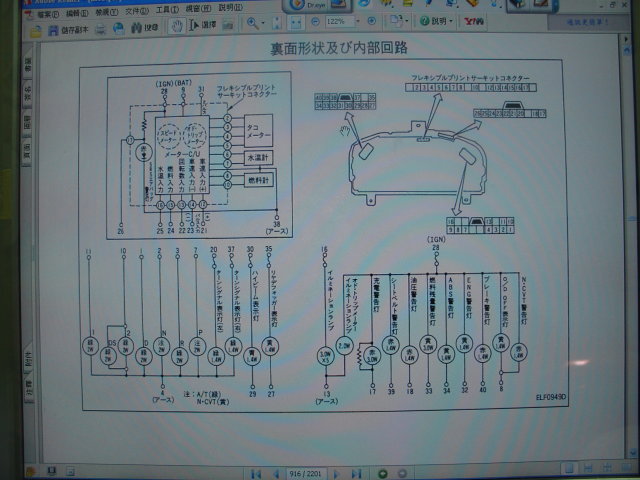Viewport: 640px width, 480px height.
Task: Click the Open file folder icon
Action: 36,31
